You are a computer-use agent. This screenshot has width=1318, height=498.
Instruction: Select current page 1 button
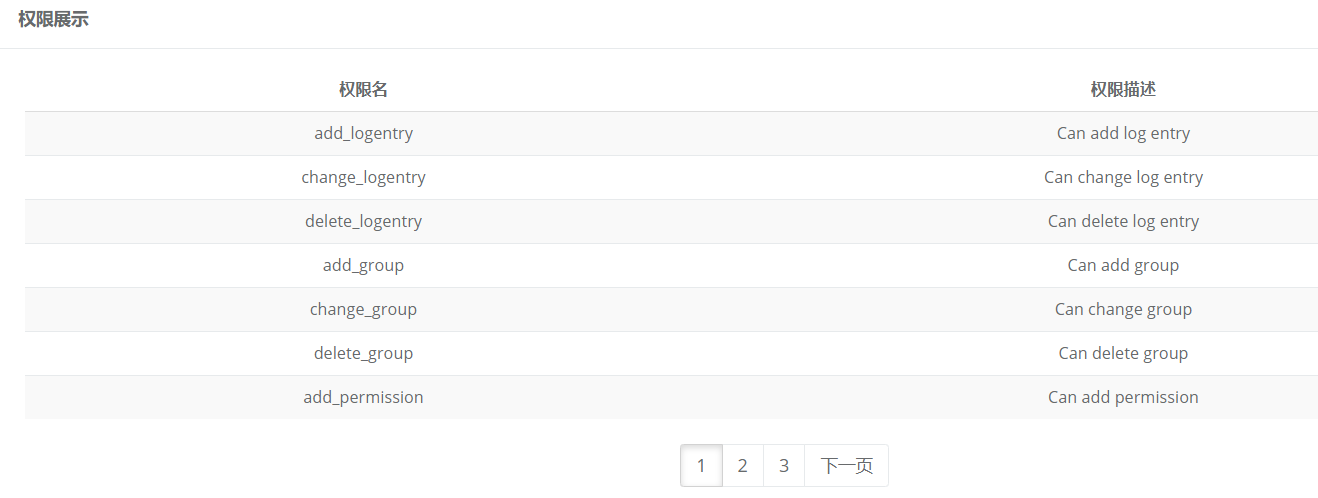tap(701, 466)
